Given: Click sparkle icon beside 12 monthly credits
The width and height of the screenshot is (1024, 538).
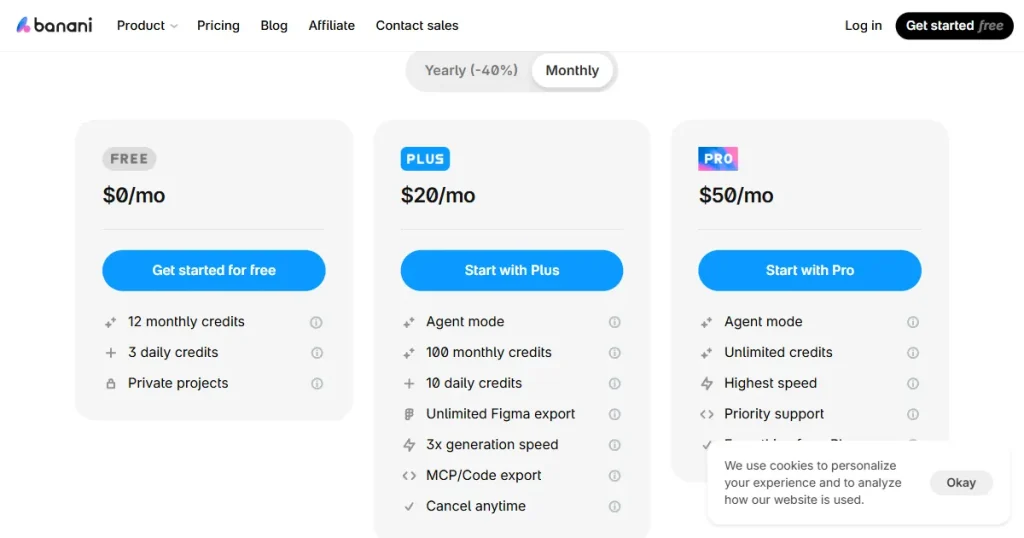Looking at the screenshot, I should click(110, 322).
